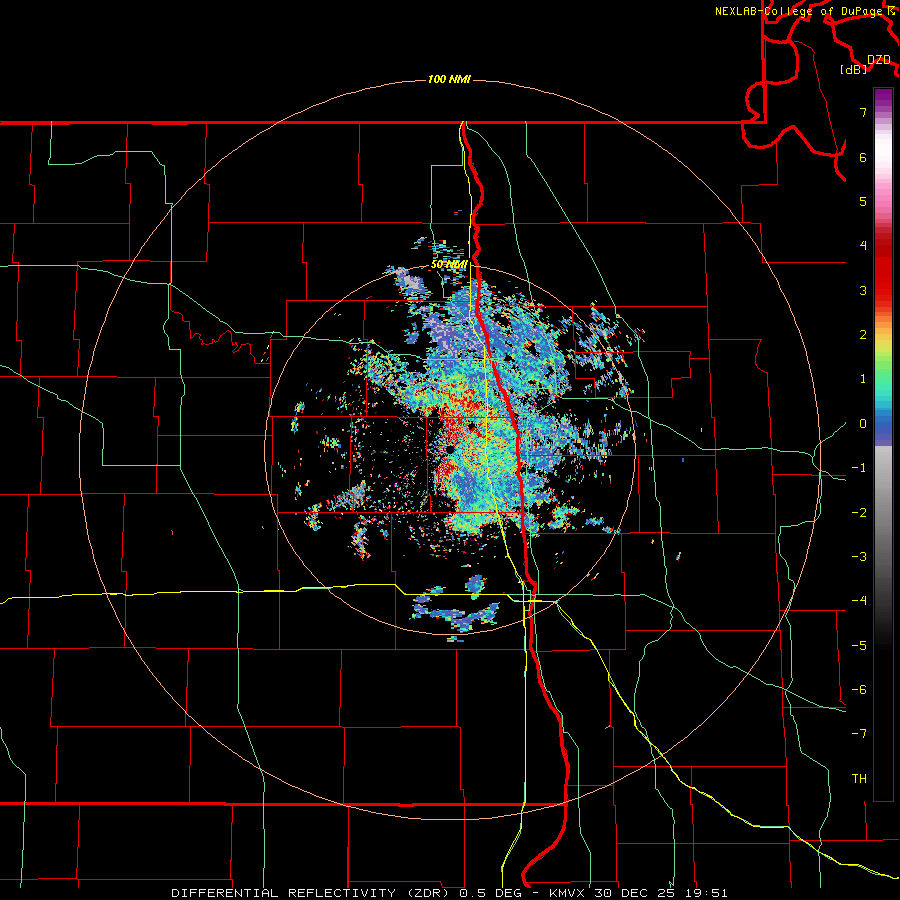
Task: Pick the -3 value on the color scale
Action: pos(859,557)
